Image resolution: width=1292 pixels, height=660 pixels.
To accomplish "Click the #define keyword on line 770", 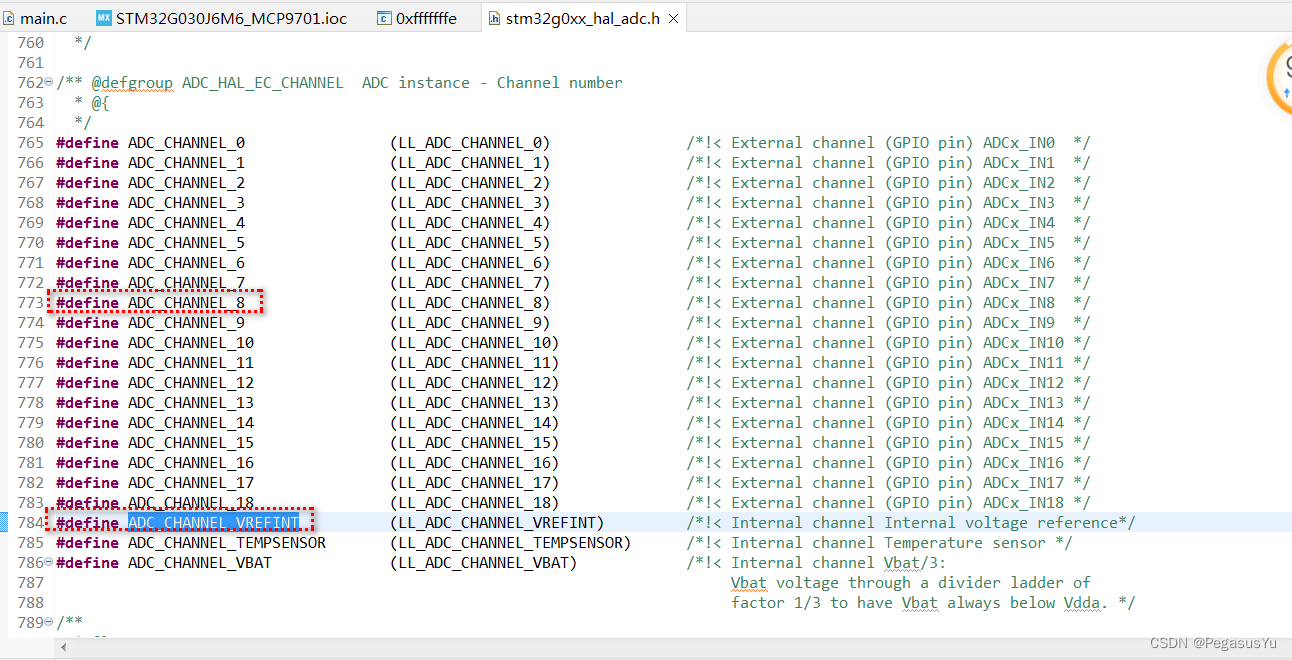I will click(x=87, y=242).
